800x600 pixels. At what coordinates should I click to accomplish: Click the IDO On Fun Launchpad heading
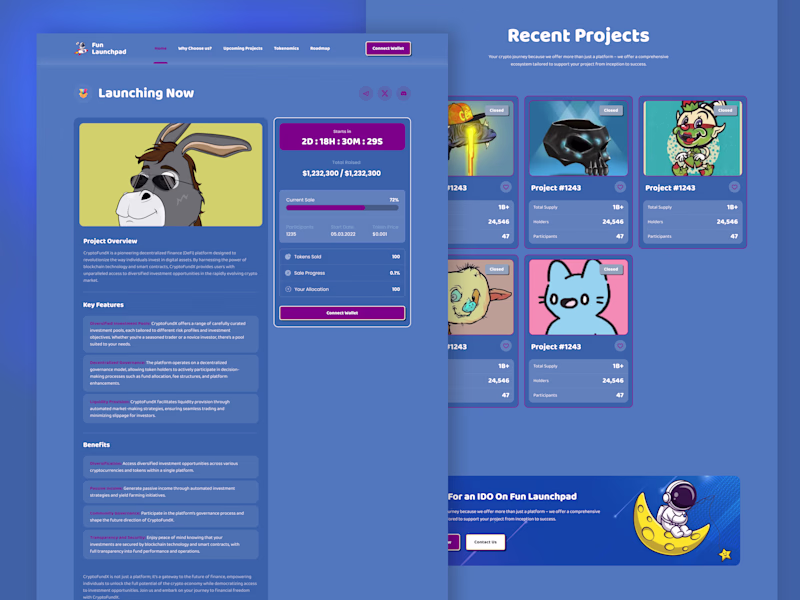click(512, 496)
